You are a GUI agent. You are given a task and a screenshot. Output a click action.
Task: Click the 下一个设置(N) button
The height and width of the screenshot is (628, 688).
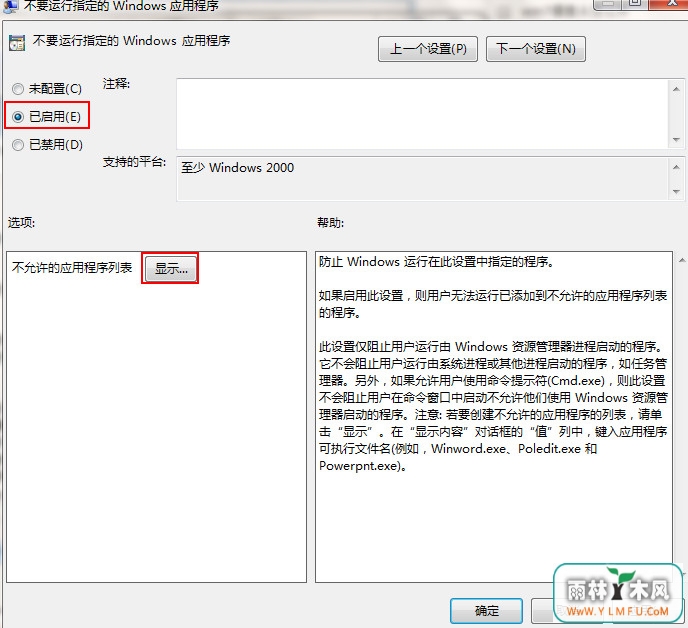click(x=536, y=49)
